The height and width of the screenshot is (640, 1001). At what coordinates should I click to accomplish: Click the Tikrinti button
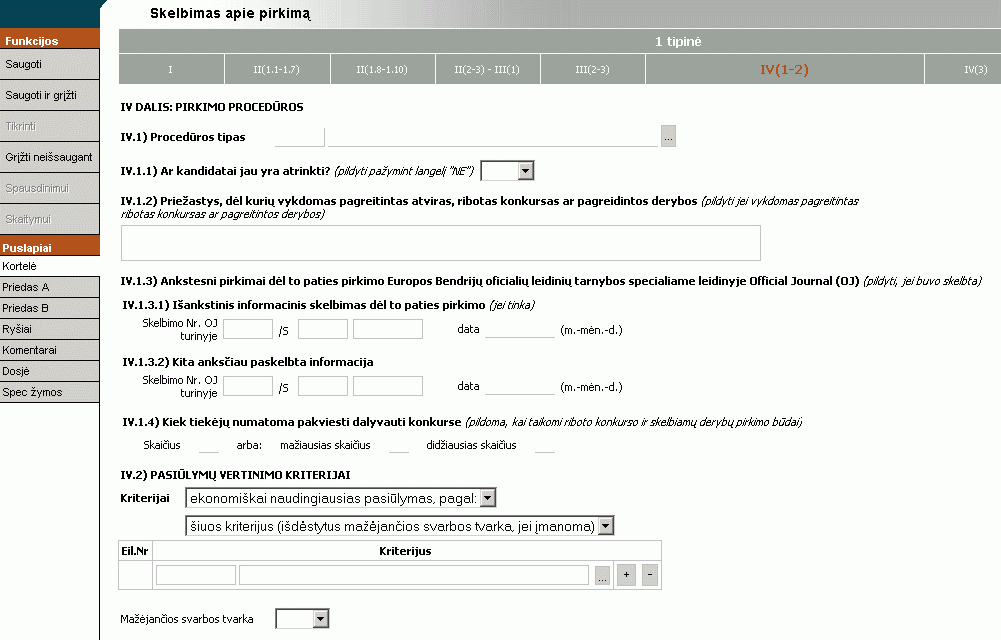tap(50, 126)
